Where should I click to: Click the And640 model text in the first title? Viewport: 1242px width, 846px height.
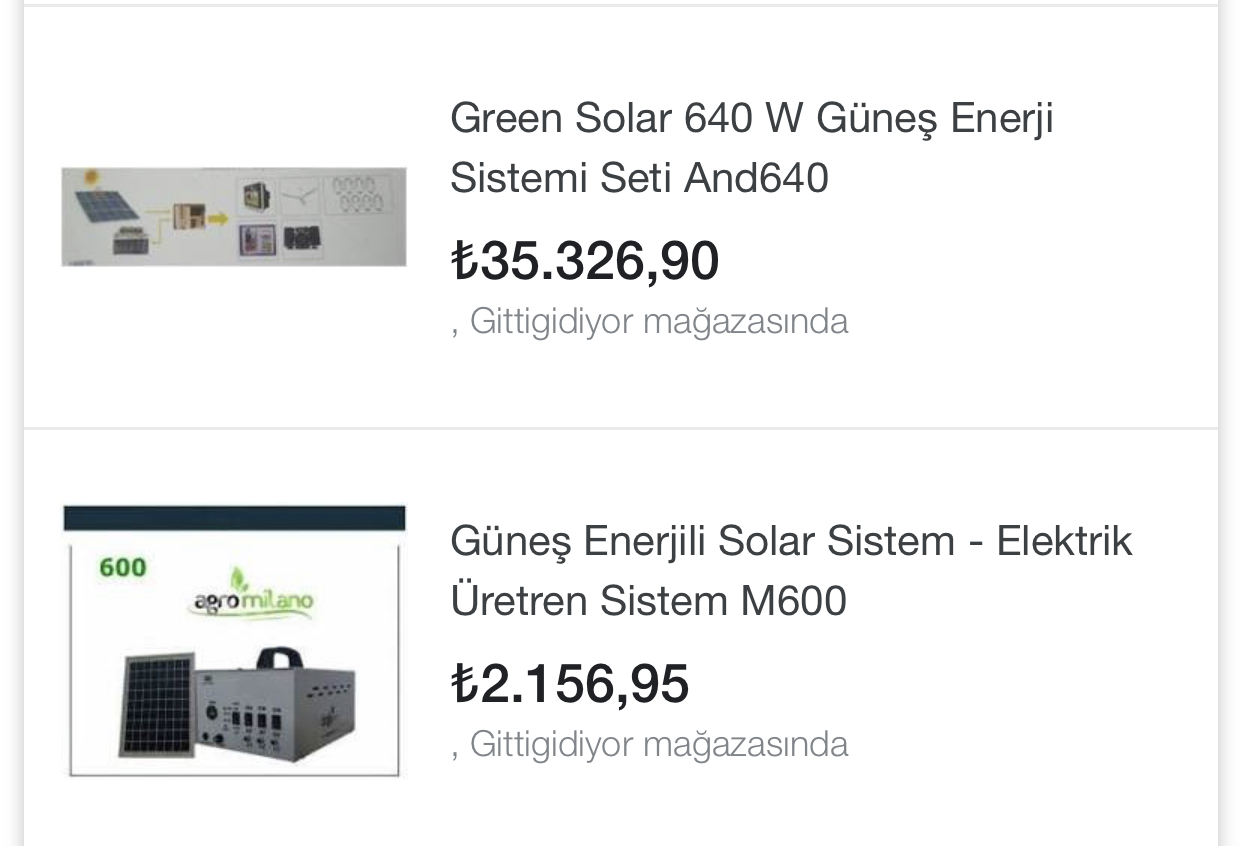coord(756,179)
